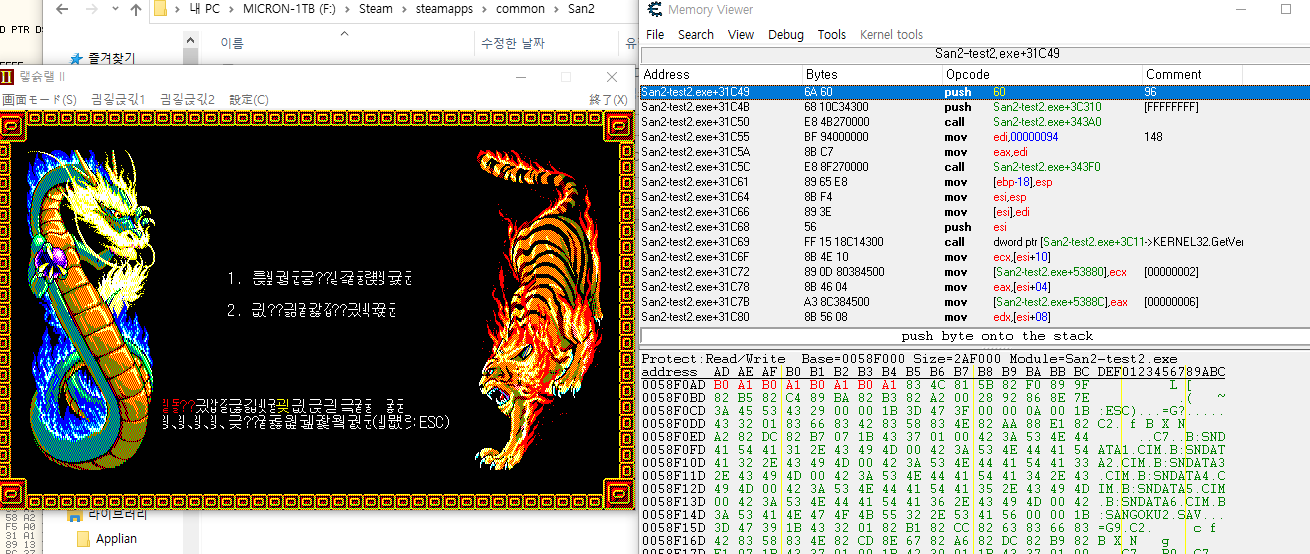The image size is (1310, 554).
Task: Close the game window
Action: click(612, 77)
